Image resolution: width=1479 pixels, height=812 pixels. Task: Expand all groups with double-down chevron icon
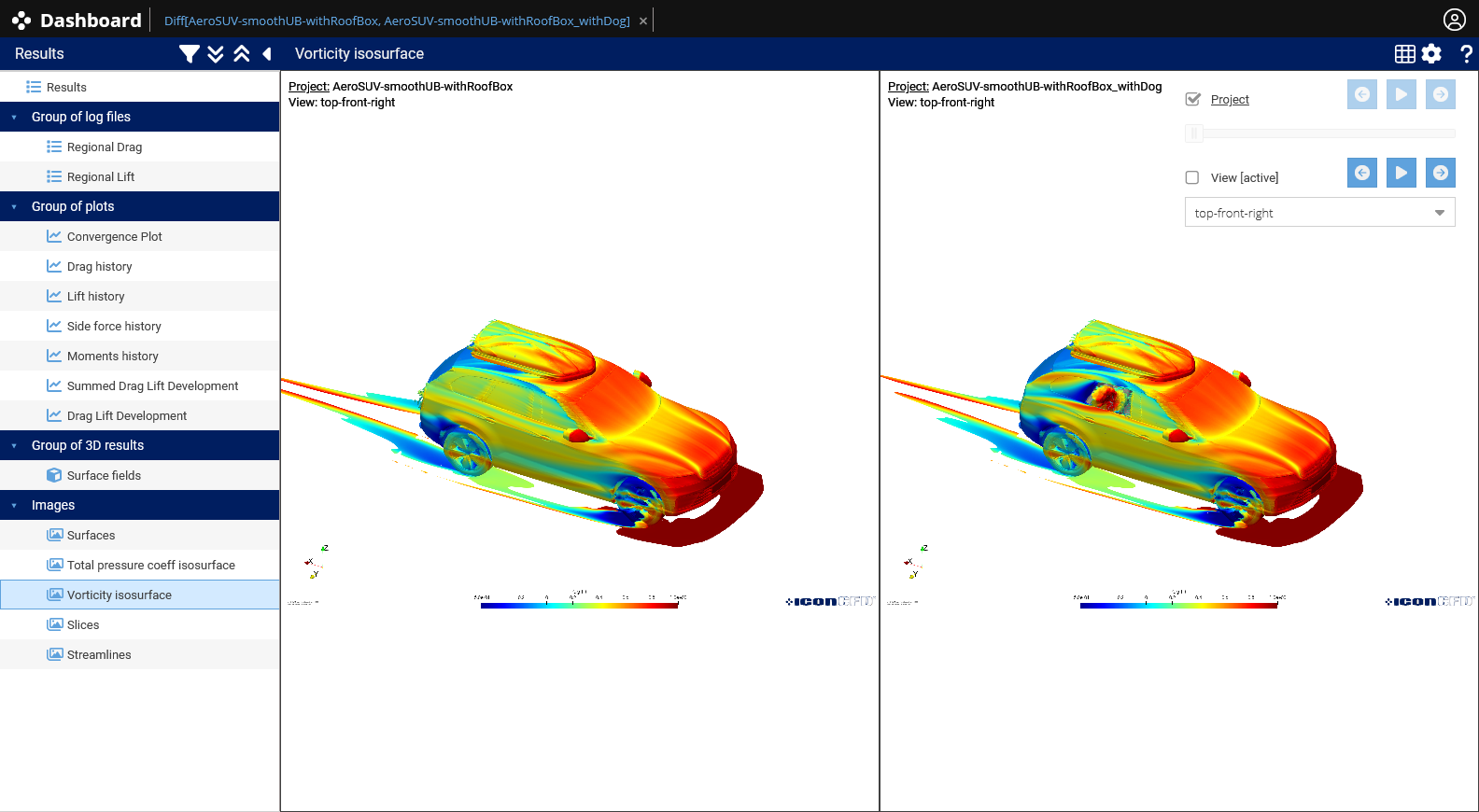pos(216,54)
